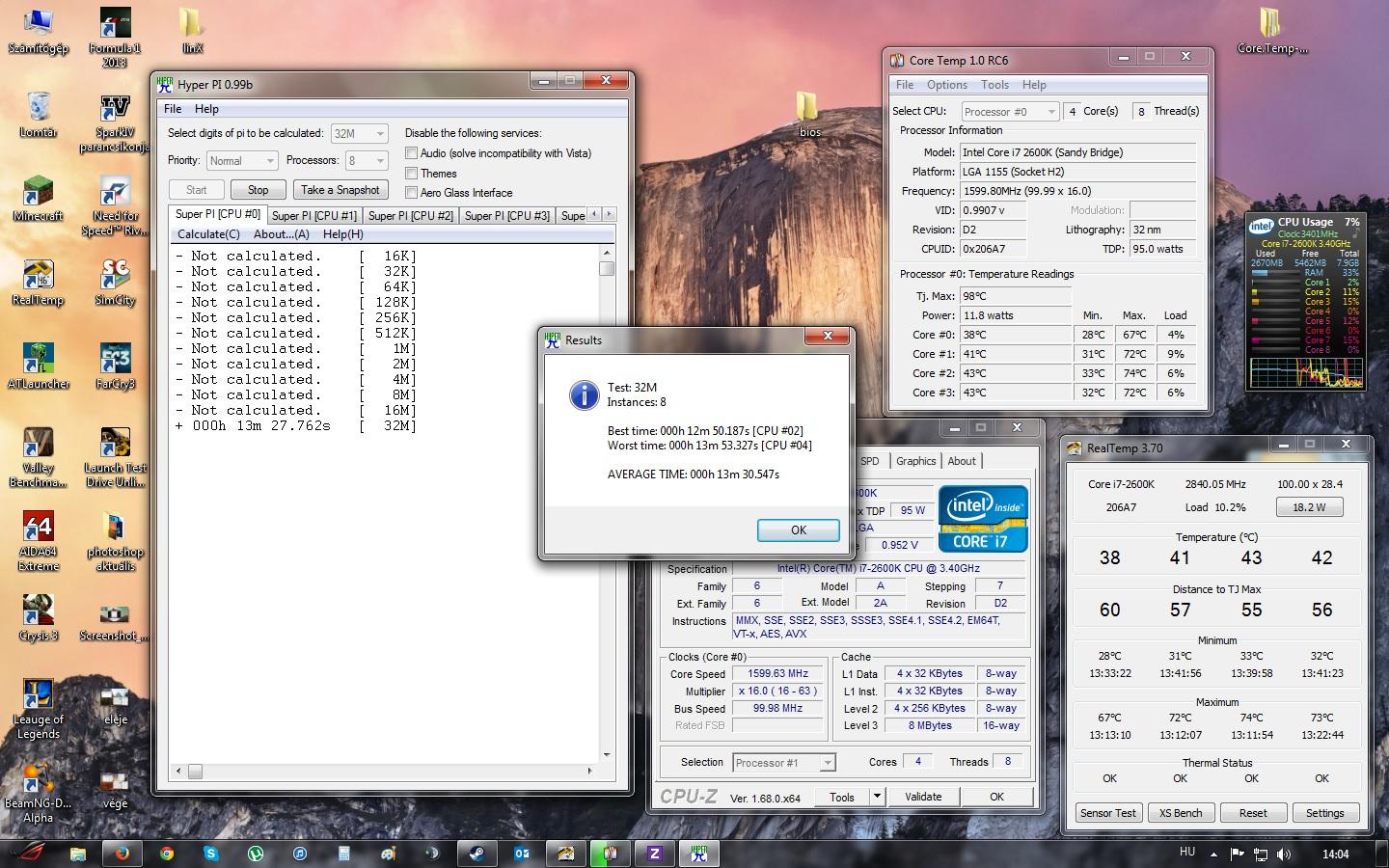This screenshot has height=868, width=1389.
Task: Switch to Super PI [CPU #3] tab
Action: click(x=507, y=215)
